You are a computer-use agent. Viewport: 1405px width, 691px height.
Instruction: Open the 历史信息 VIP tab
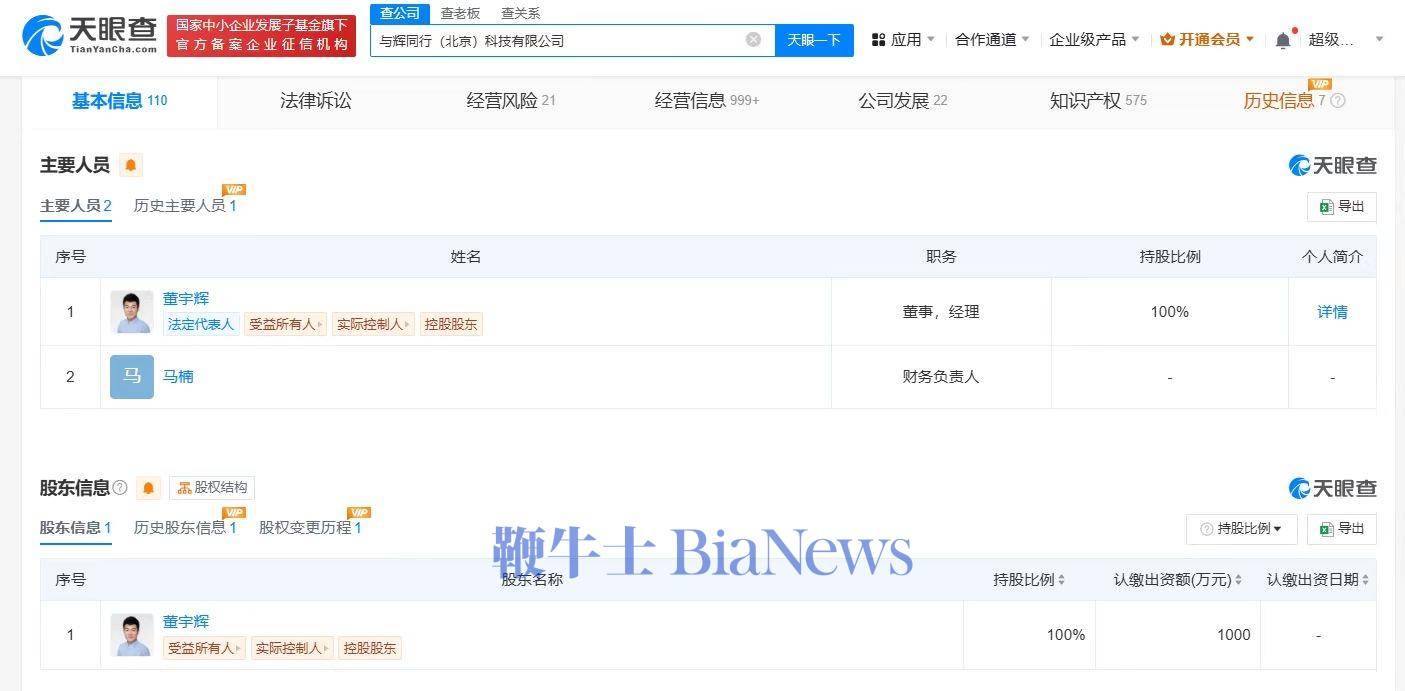[x=1284, y=101]
